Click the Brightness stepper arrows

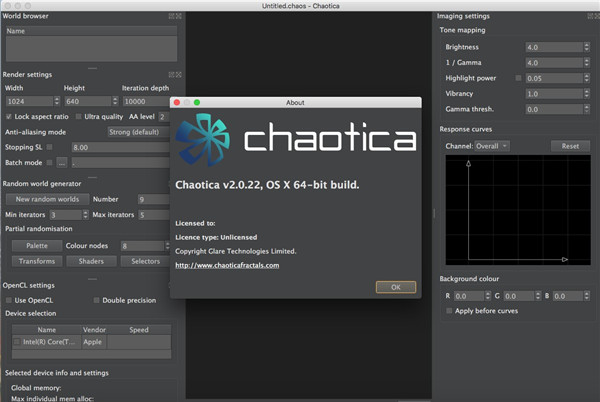587,47
